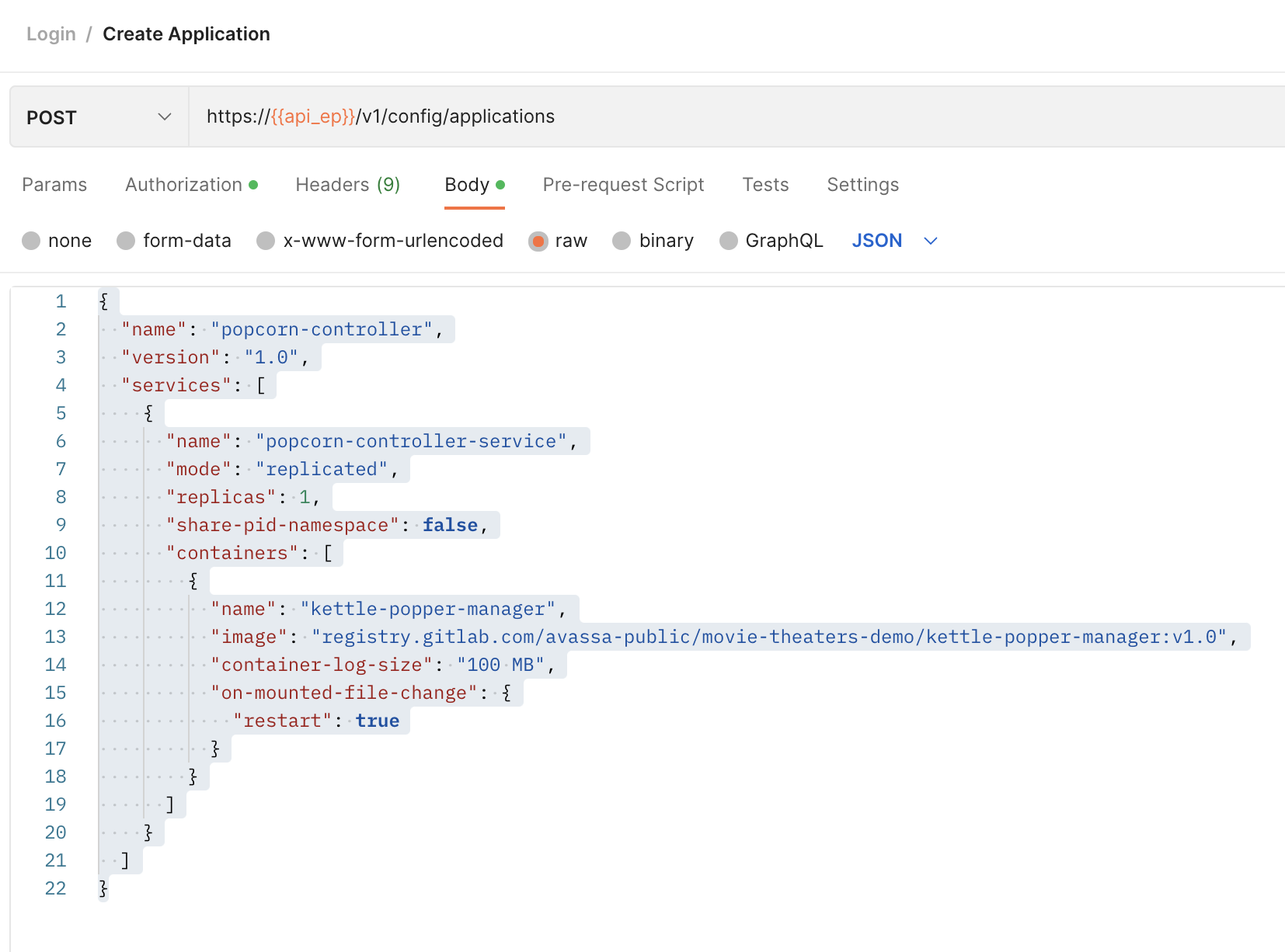The image size is (1285, 952).
Task: Select the none body type radio
Action: point(31,241)
